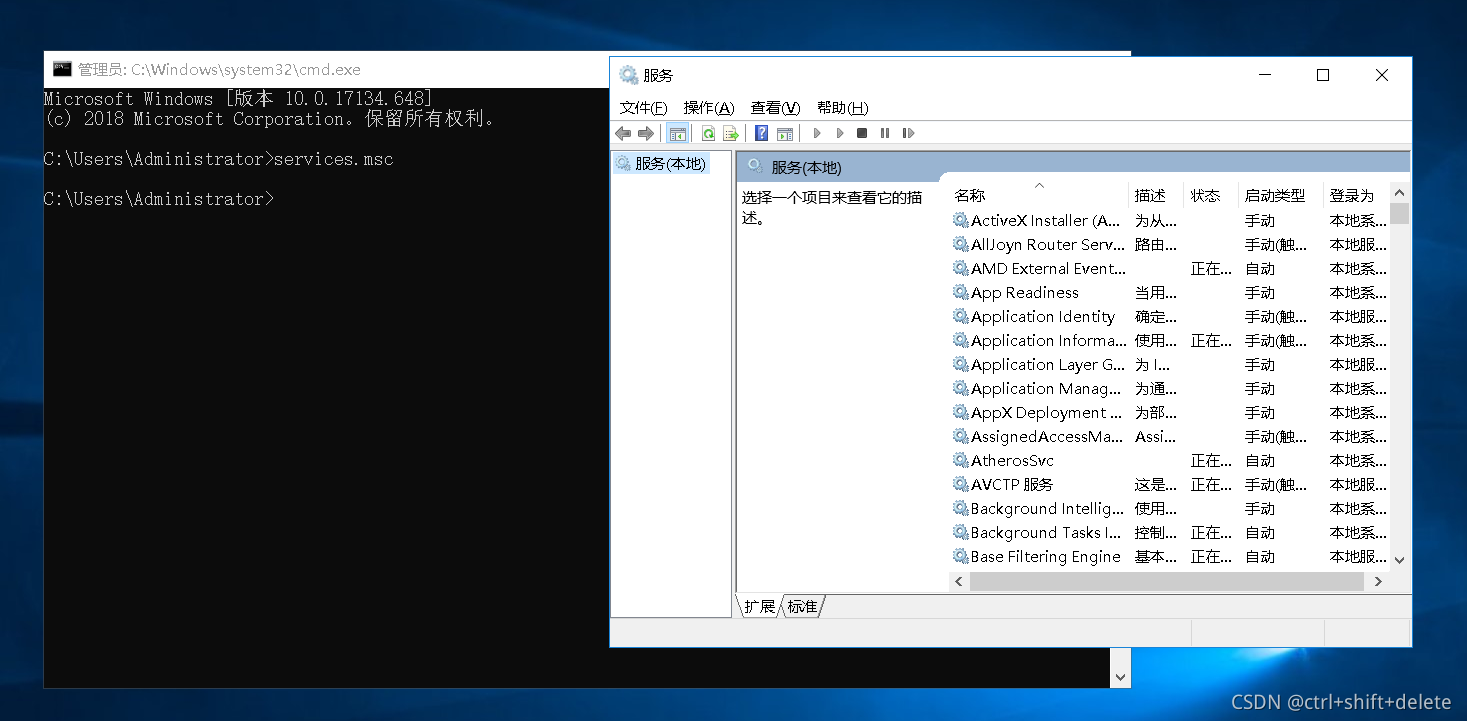Viewport: 1467px width, 721px height.
Task: Click the cmd.exe window title bar icon
Action: point(62,69)
